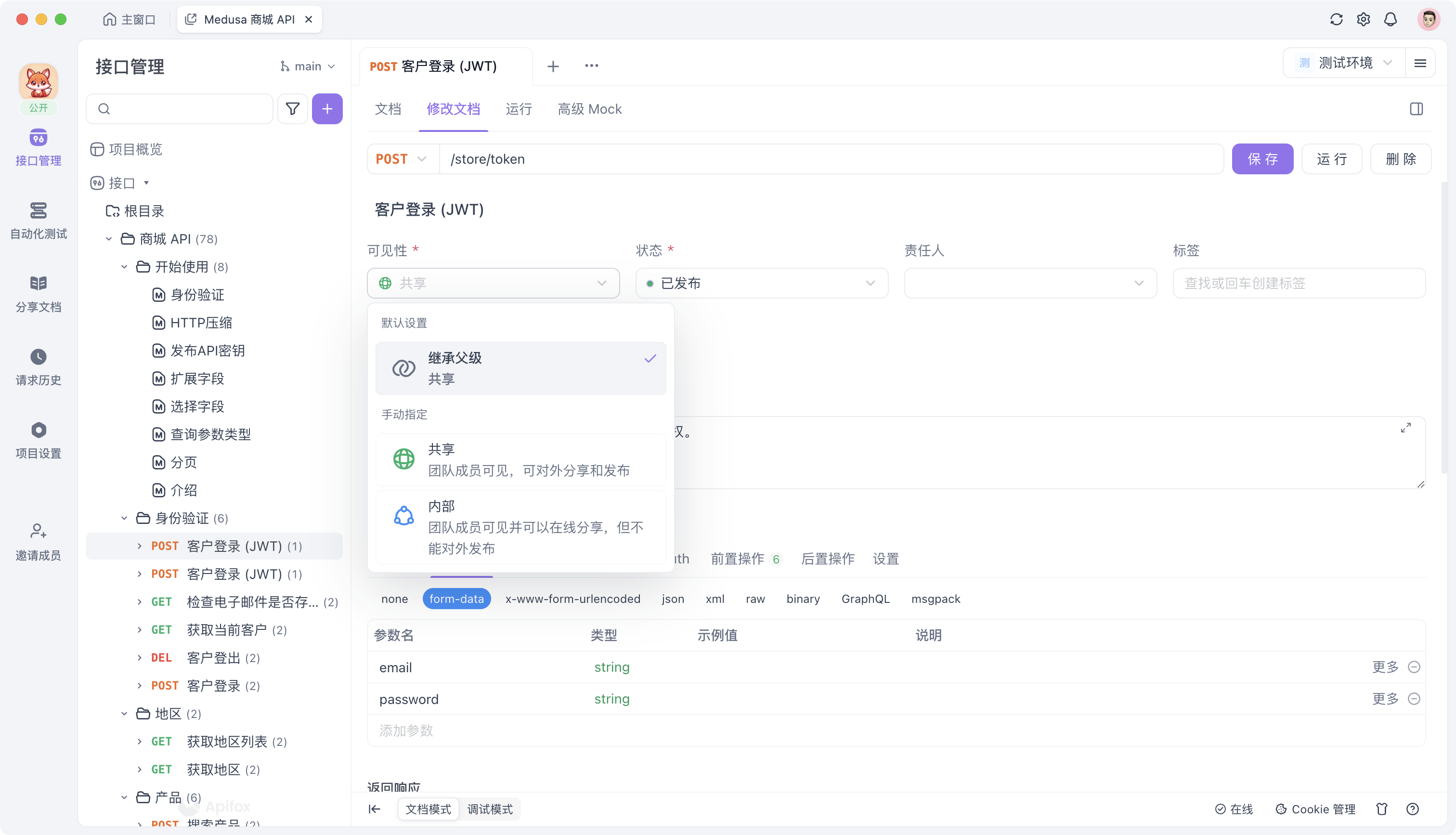
Task: Open the POST request method dropdown
Action: 402,159
